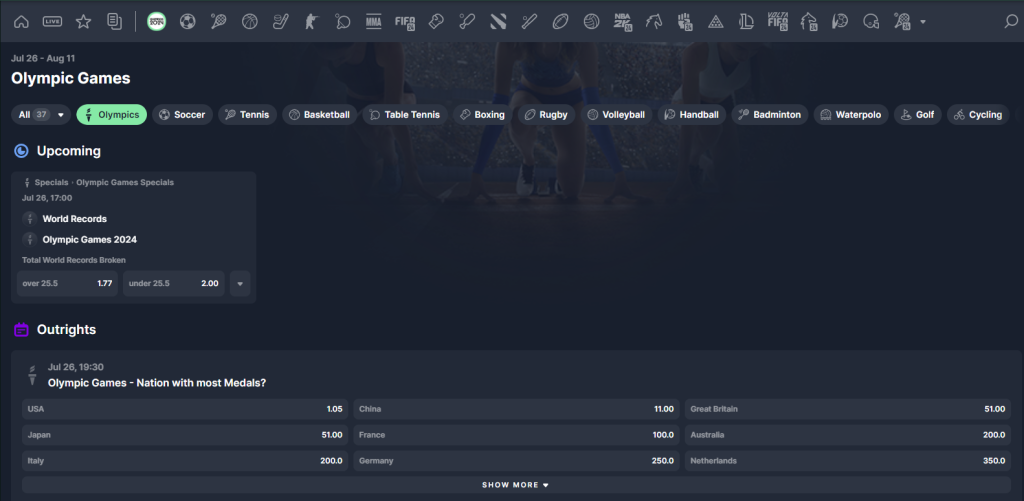Open search with magnifier icon

(1010, 22)
